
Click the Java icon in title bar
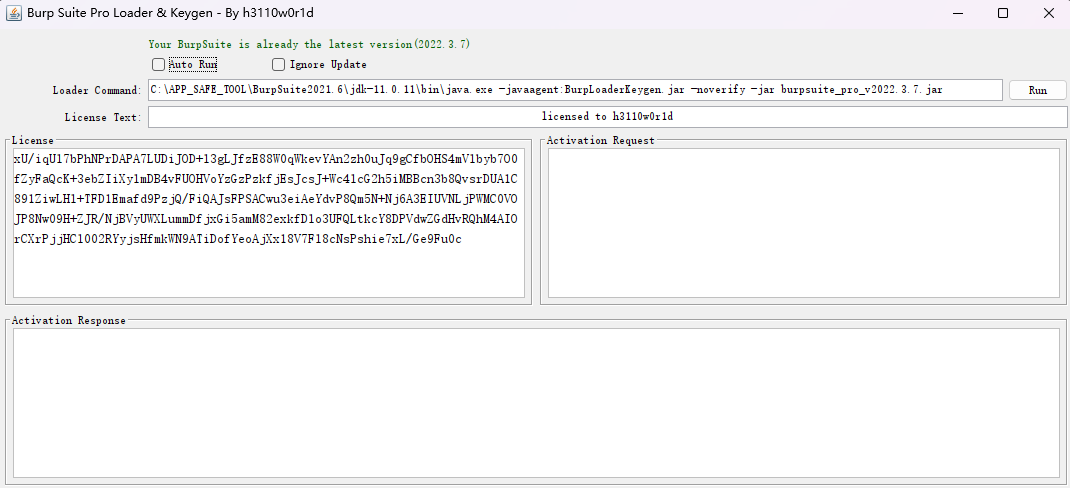click(x=13, y=13)
